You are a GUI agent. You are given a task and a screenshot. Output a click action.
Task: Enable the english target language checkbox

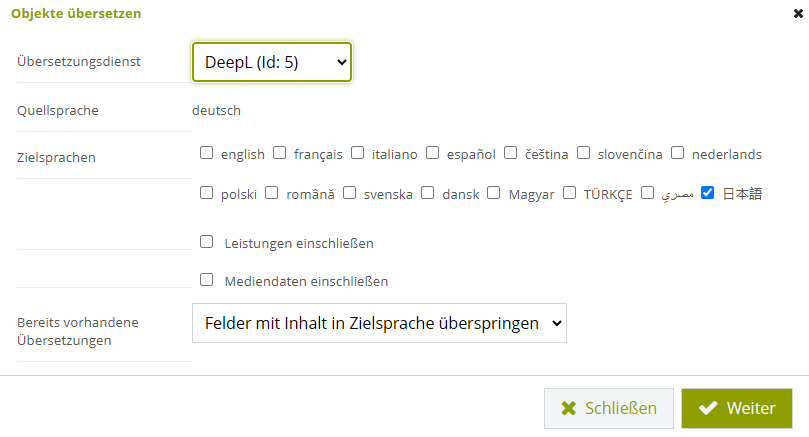206,153
